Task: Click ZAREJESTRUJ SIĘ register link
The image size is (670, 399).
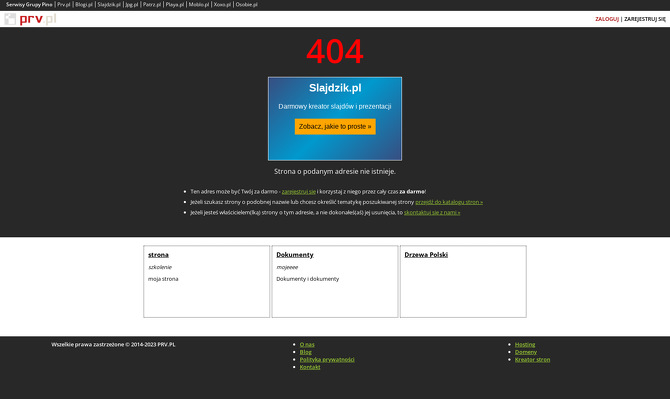Action: (645, 19)
